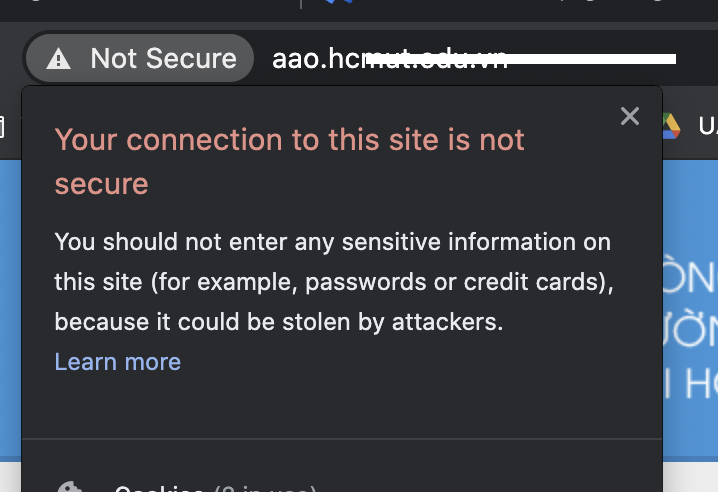Image resolution: width=718 pixels, height=492 pixels.
Task: Click the warning triangle security icon
Action: (59, 60)
